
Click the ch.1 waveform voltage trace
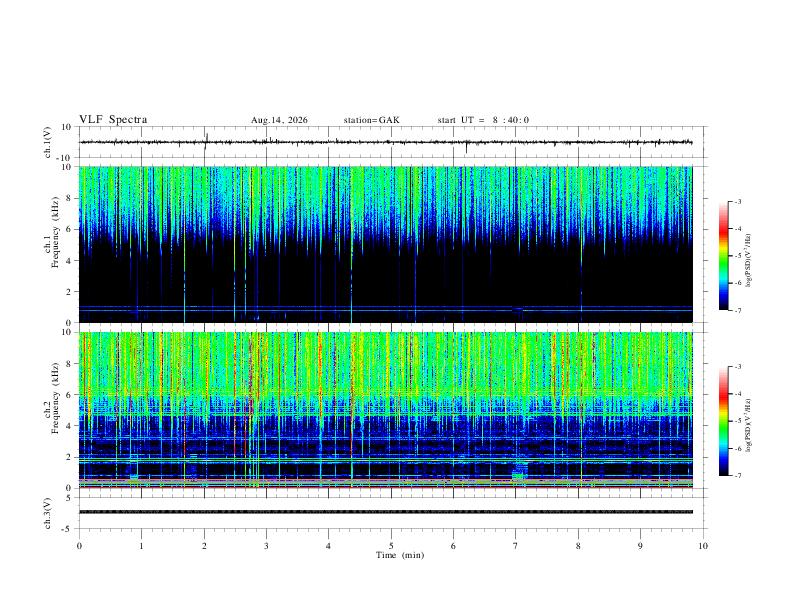386,142
